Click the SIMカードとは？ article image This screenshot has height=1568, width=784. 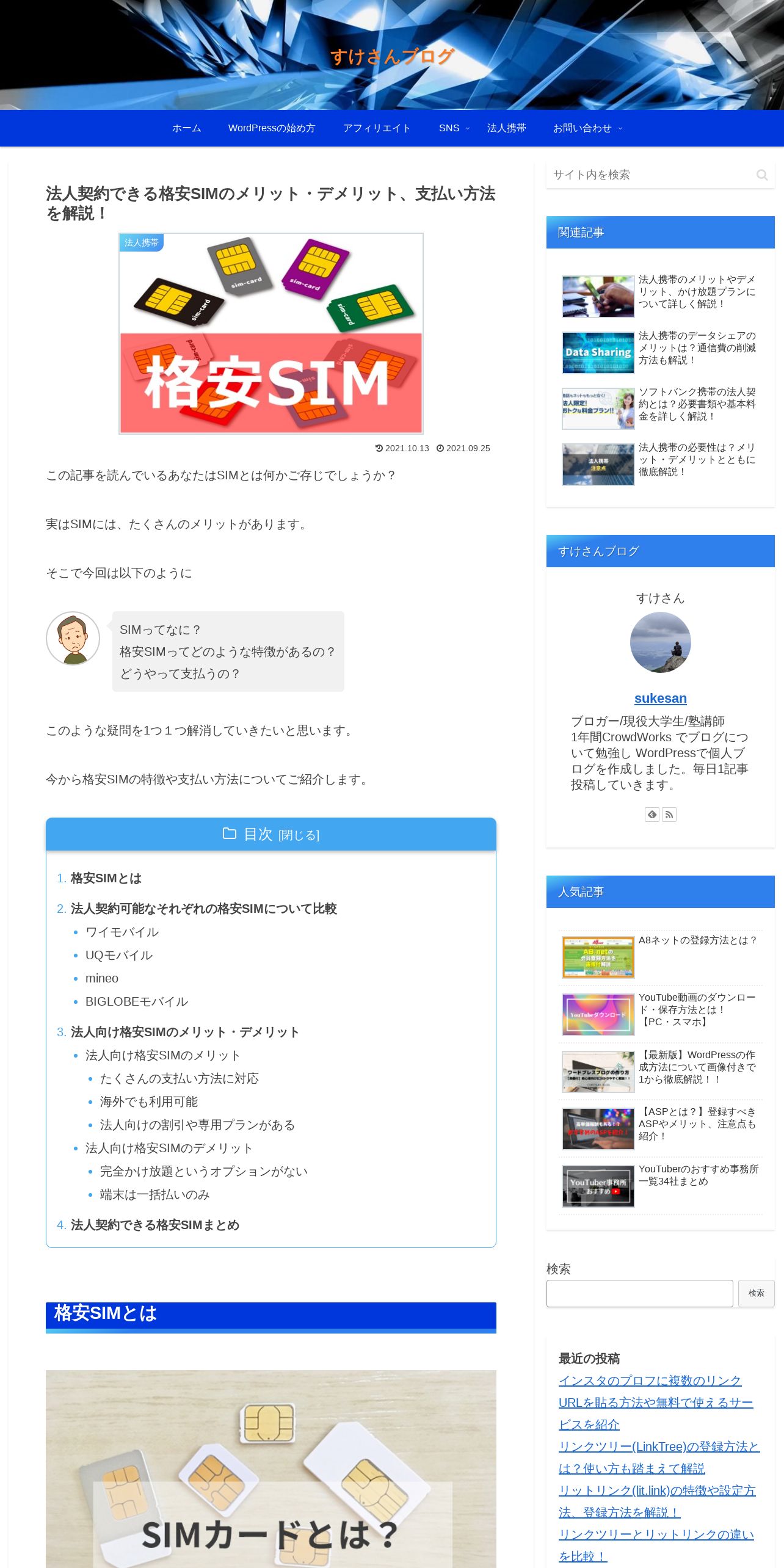tap(271, 1469)
